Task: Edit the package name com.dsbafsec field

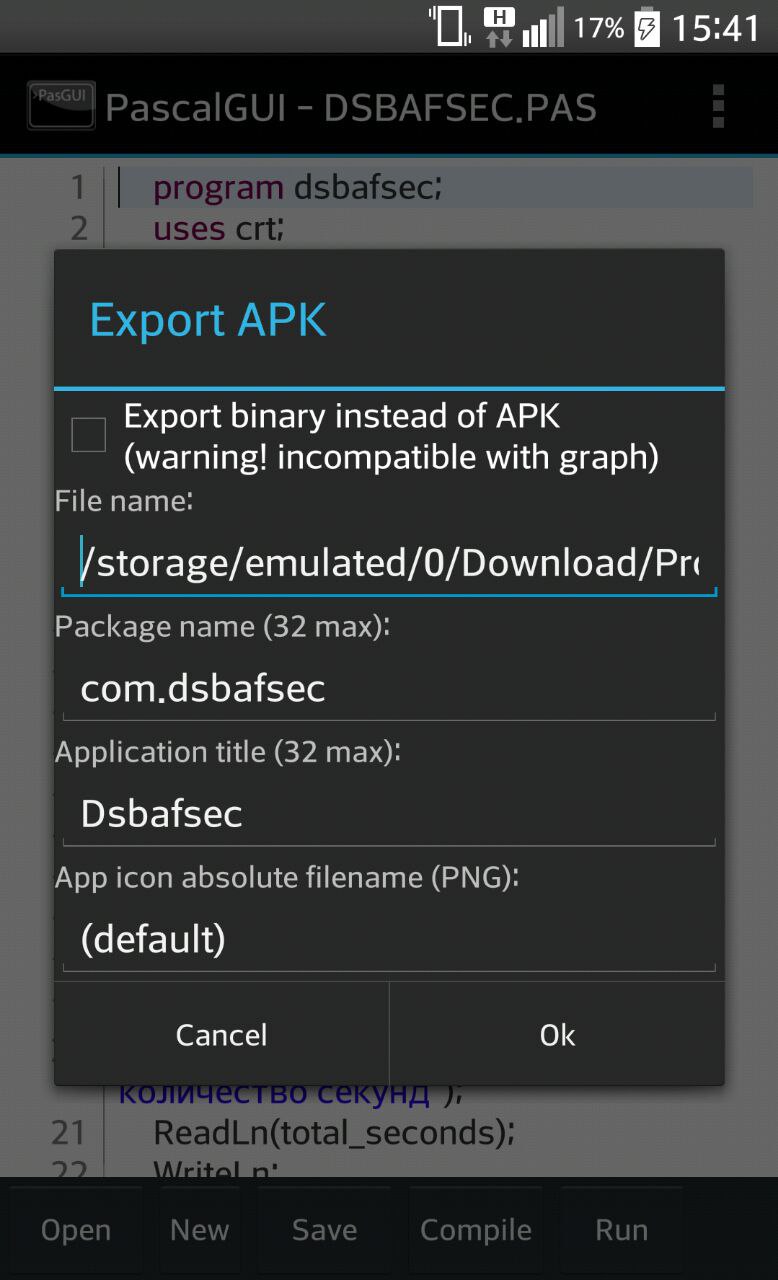Action: [x=389, y=689]
